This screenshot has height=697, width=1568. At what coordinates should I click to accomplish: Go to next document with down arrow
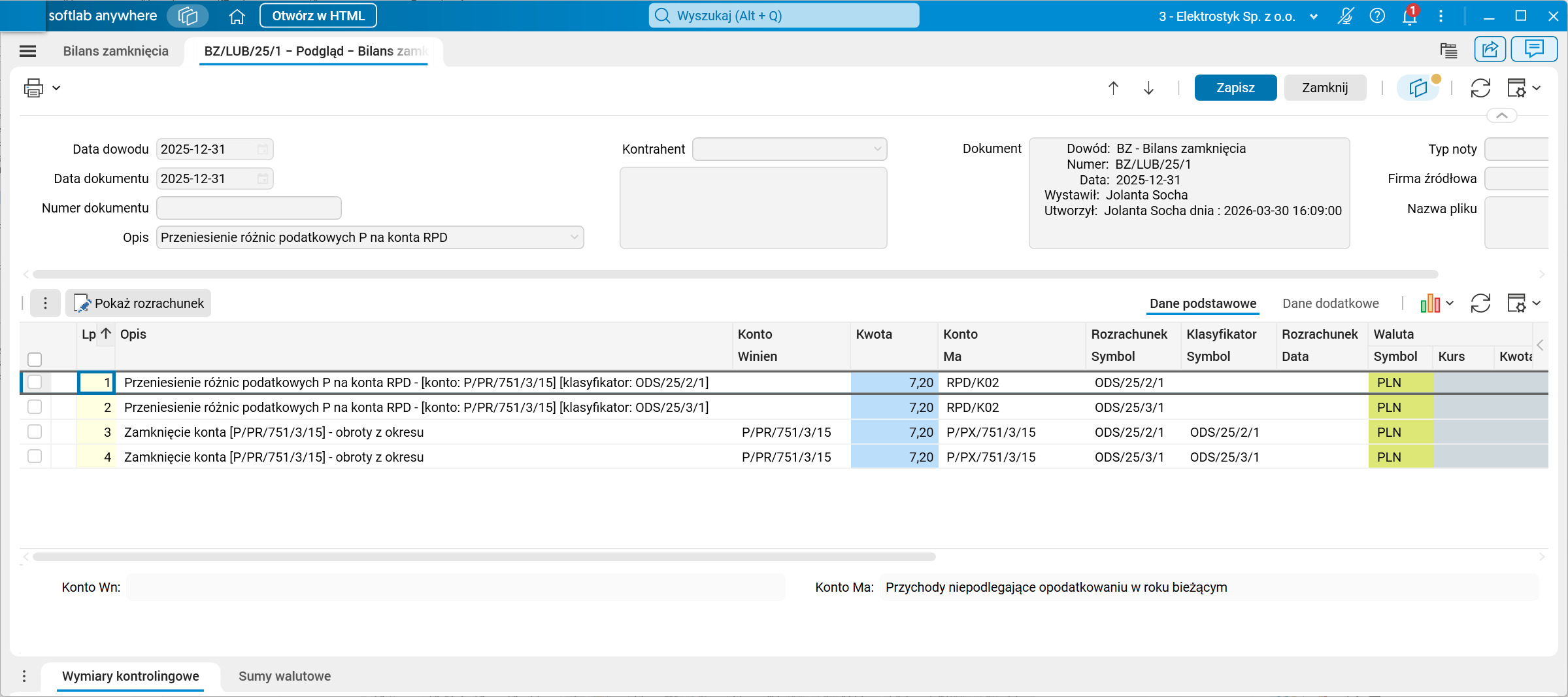(x=1149, y=88)
